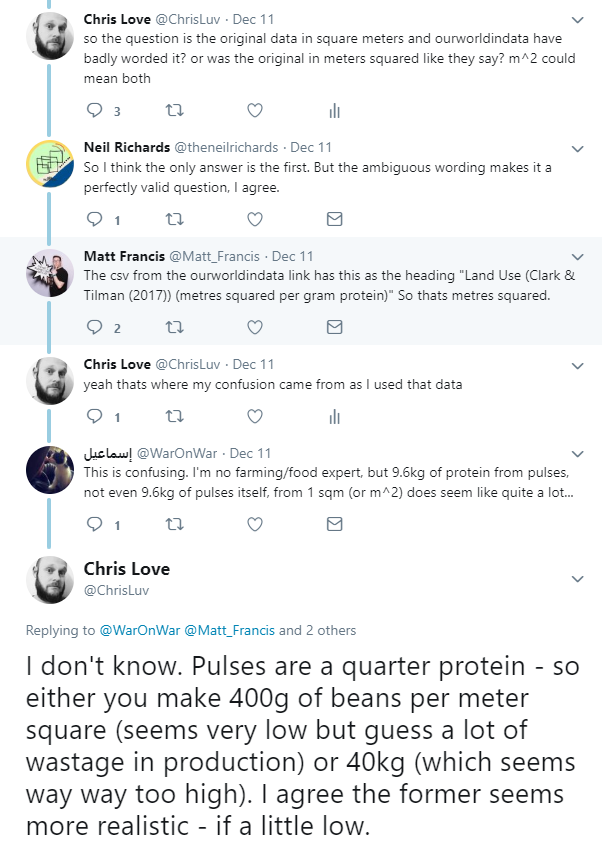Screen dimensions: 602x849
Task: Like Chris Love's top tweet
Action: click(x=255, y=110)
